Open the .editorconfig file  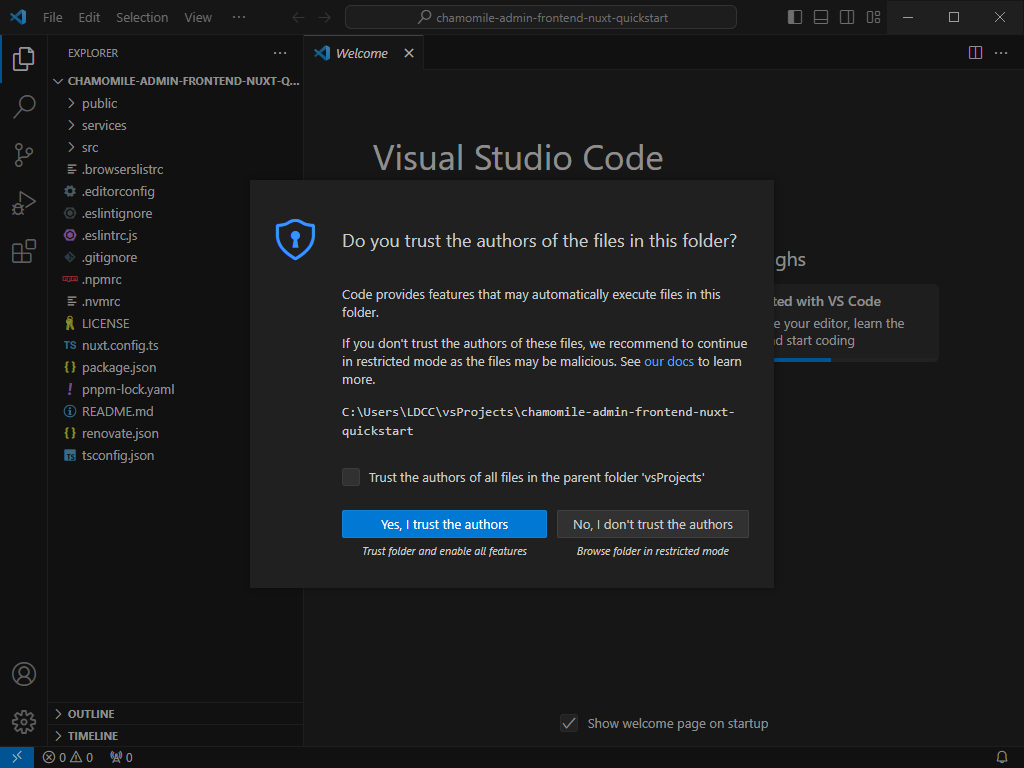(x=175, y=191)
